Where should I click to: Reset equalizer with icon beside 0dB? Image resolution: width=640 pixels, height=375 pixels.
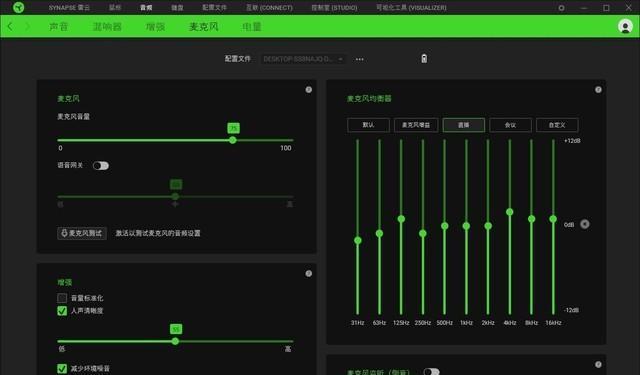[584, 224]
